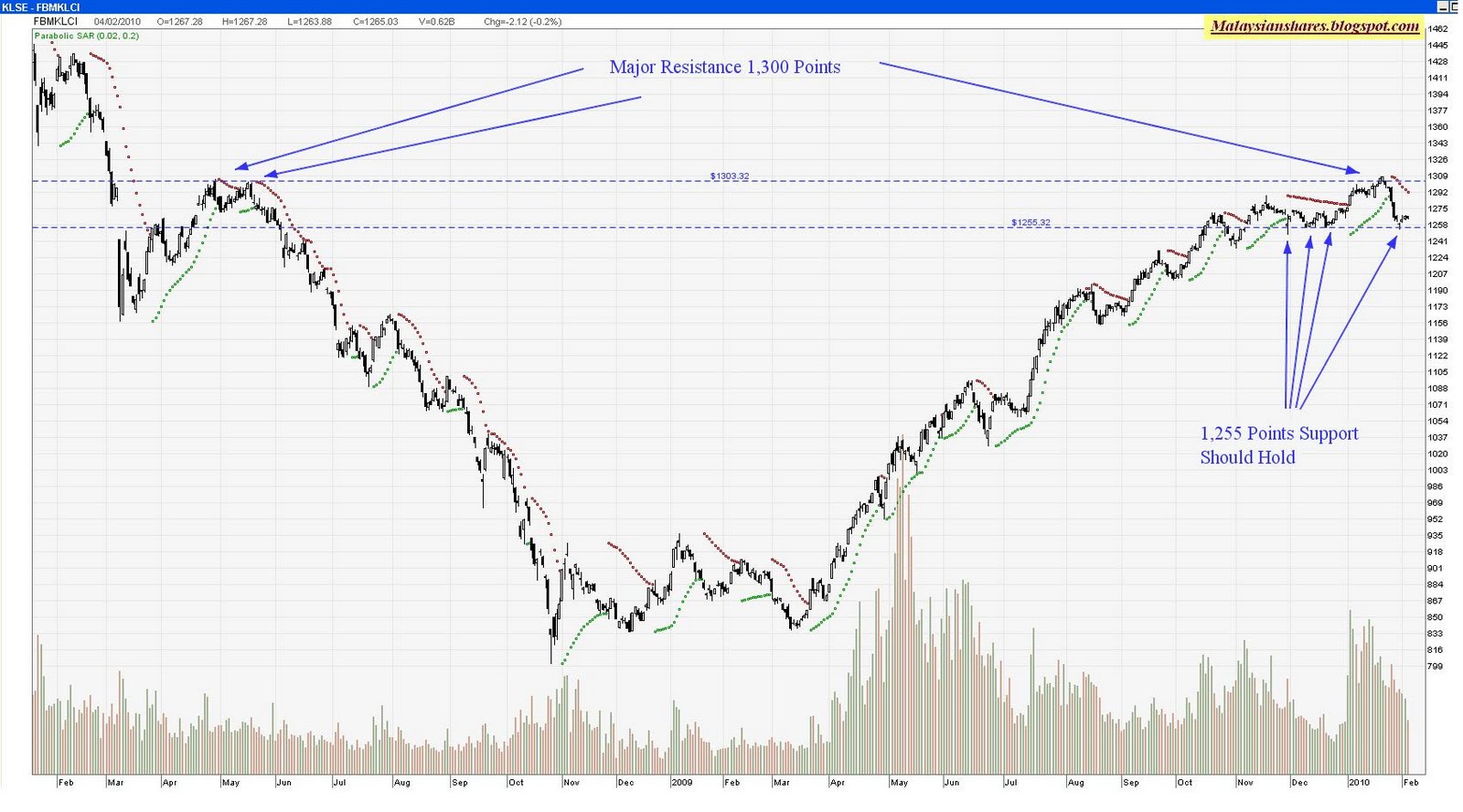The width and height of the screenshot is (1463, 812).
Task: Click the 2010 year label on time axis
Action: pyautogui.click(x=1359, y=783)
